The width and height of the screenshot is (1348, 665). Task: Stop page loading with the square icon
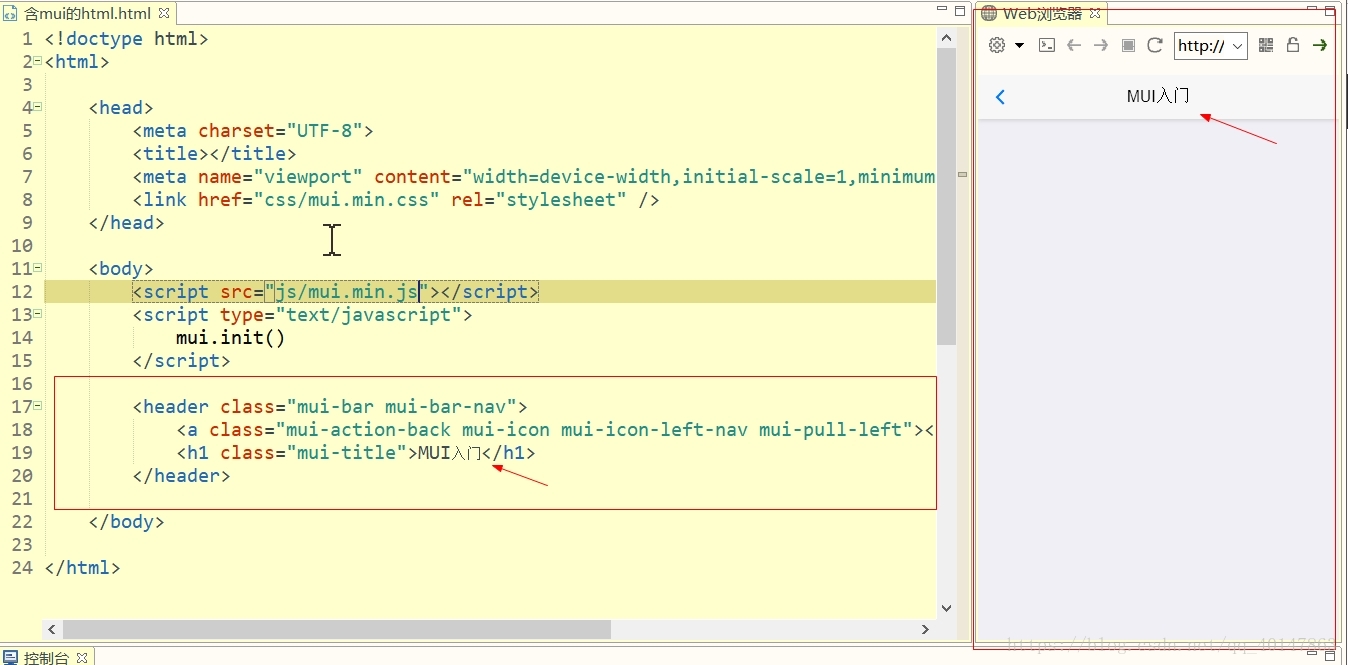1128,45
